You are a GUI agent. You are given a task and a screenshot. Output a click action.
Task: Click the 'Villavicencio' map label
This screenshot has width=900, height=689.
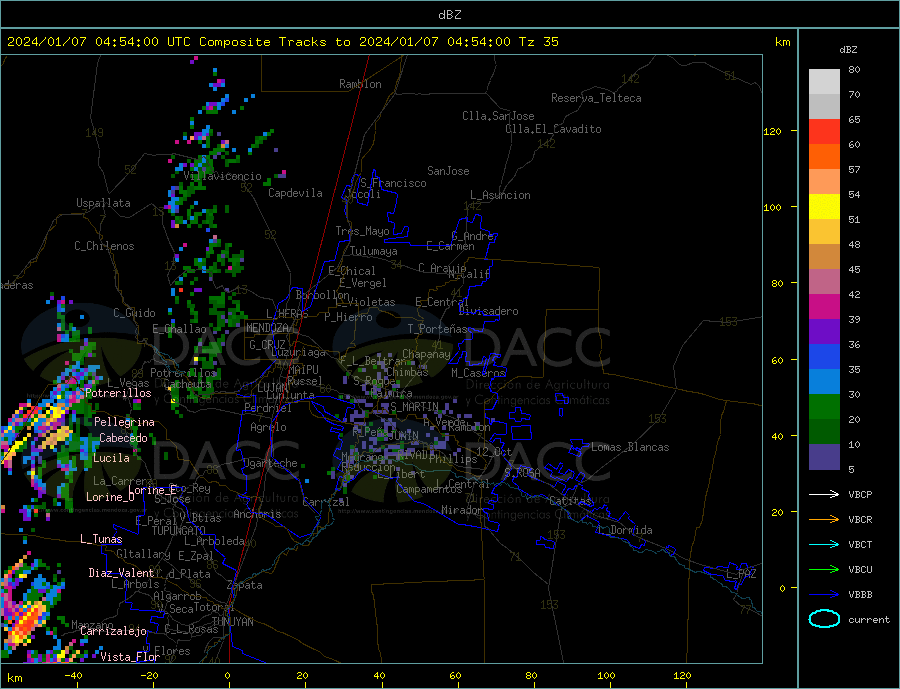pyautogui.click(x=223, y=176)
